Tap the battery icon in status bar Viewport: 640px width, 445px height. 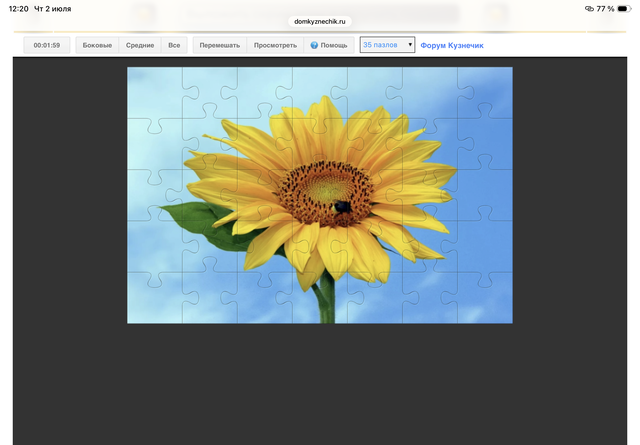[x=624, y=9]
